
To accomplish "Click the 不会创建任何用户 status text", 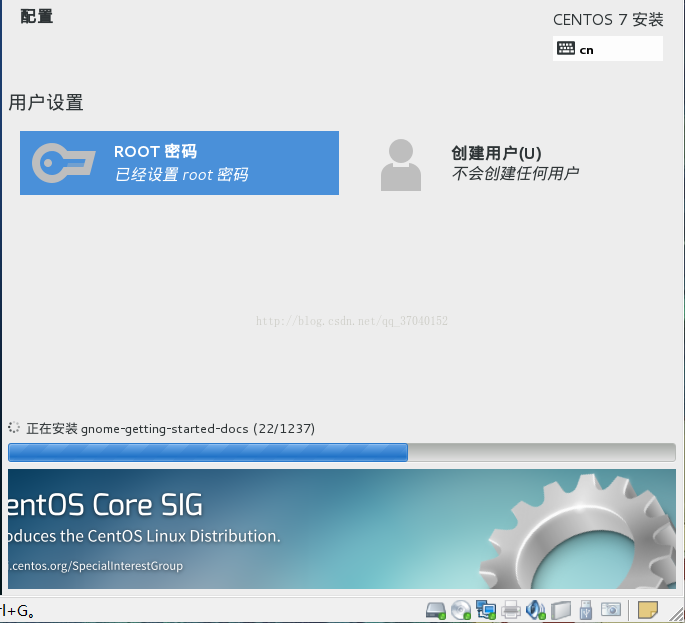I will tap(515, 173).
